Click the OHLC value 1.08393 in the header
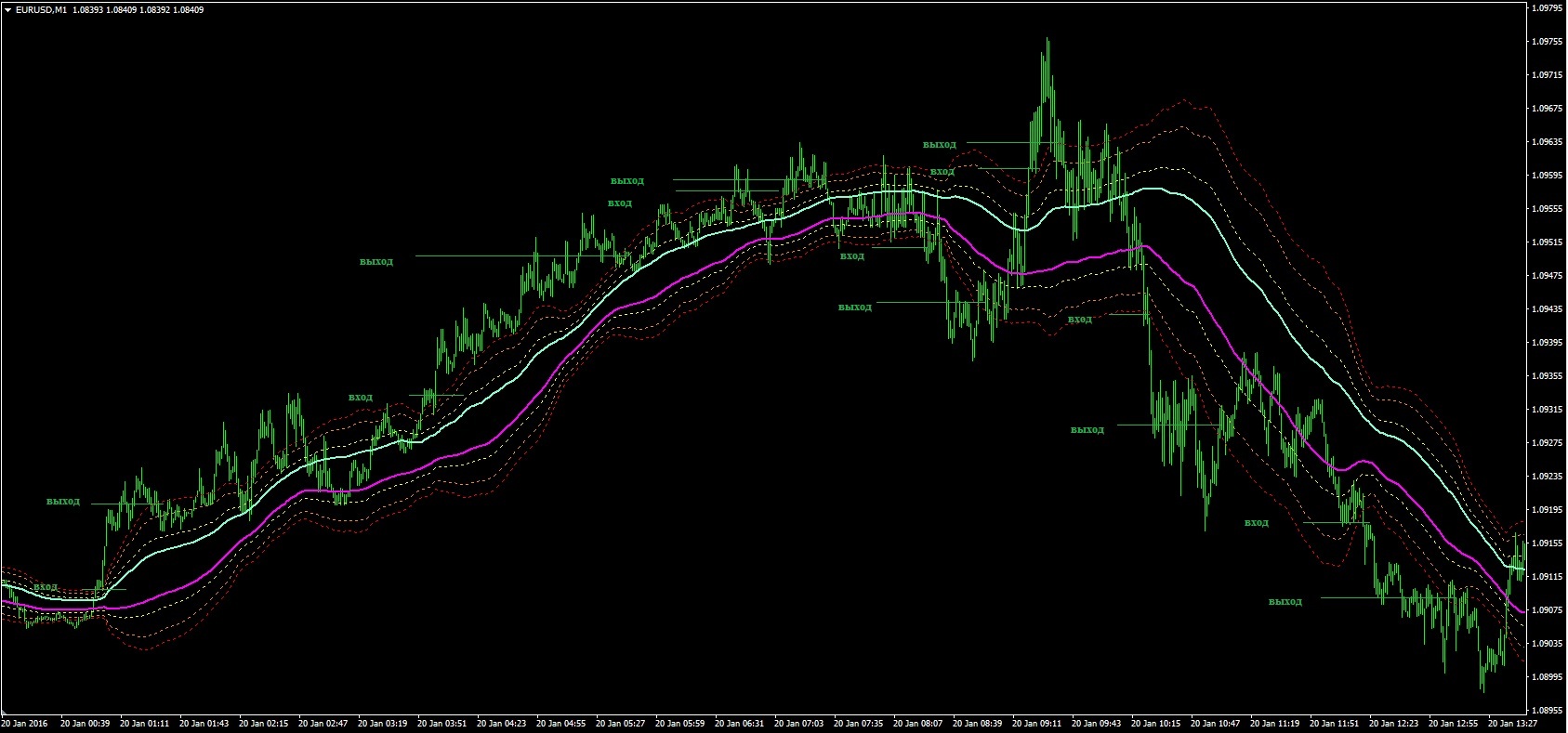This screenshot has height=733, width=1568. coord(88,10)
